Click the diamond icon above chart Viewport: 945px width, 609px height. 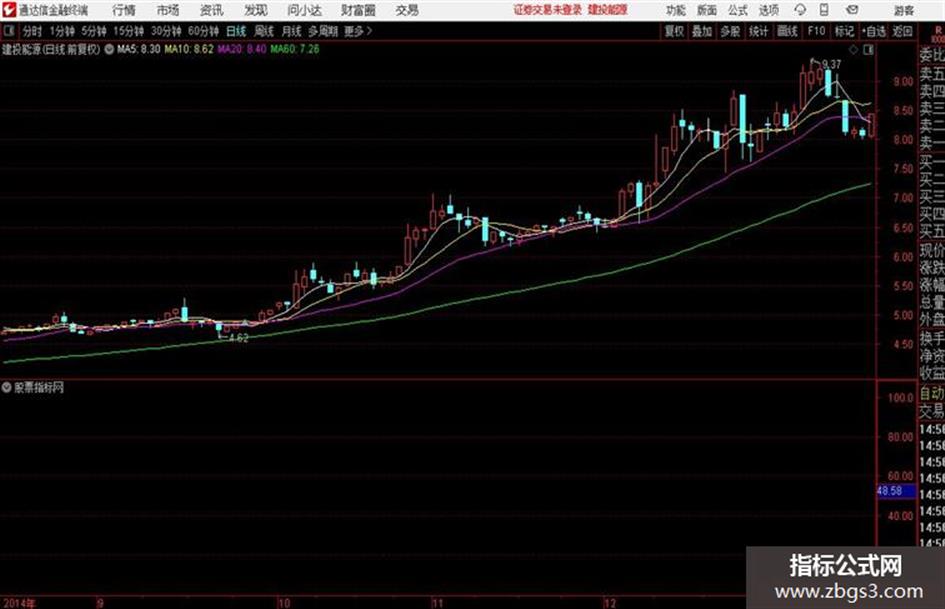click(854, 50)
